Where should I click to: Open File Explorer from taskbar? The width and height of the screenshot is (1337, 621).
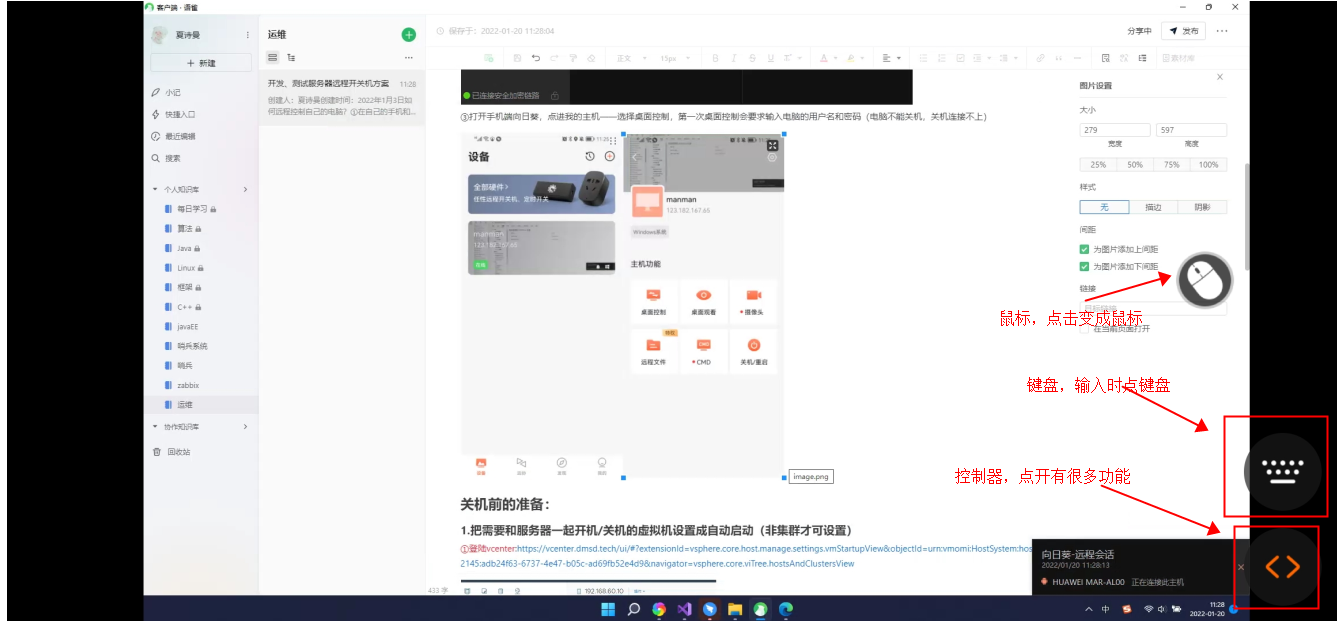tap(735, 608)
